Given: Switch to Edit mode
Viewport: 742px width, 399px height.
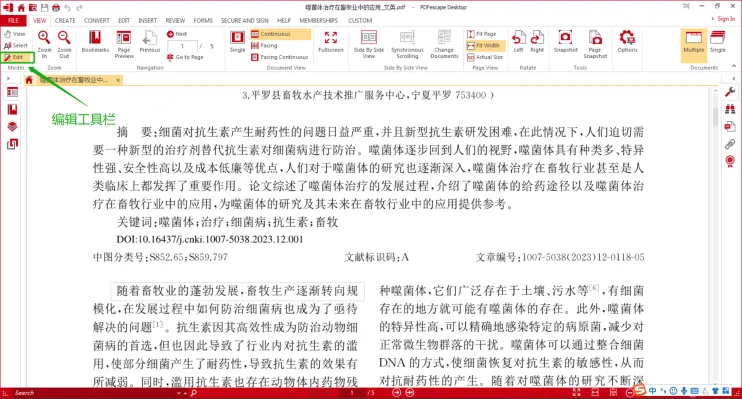Looking at the screenshot, I should pyautogui.click(x=18, y=57).
